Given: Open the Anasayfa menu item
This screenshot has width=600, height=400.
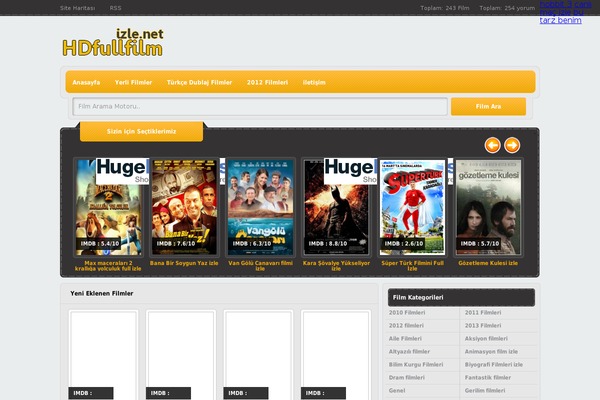Looking at the screenshot, I should click(86, 82).
